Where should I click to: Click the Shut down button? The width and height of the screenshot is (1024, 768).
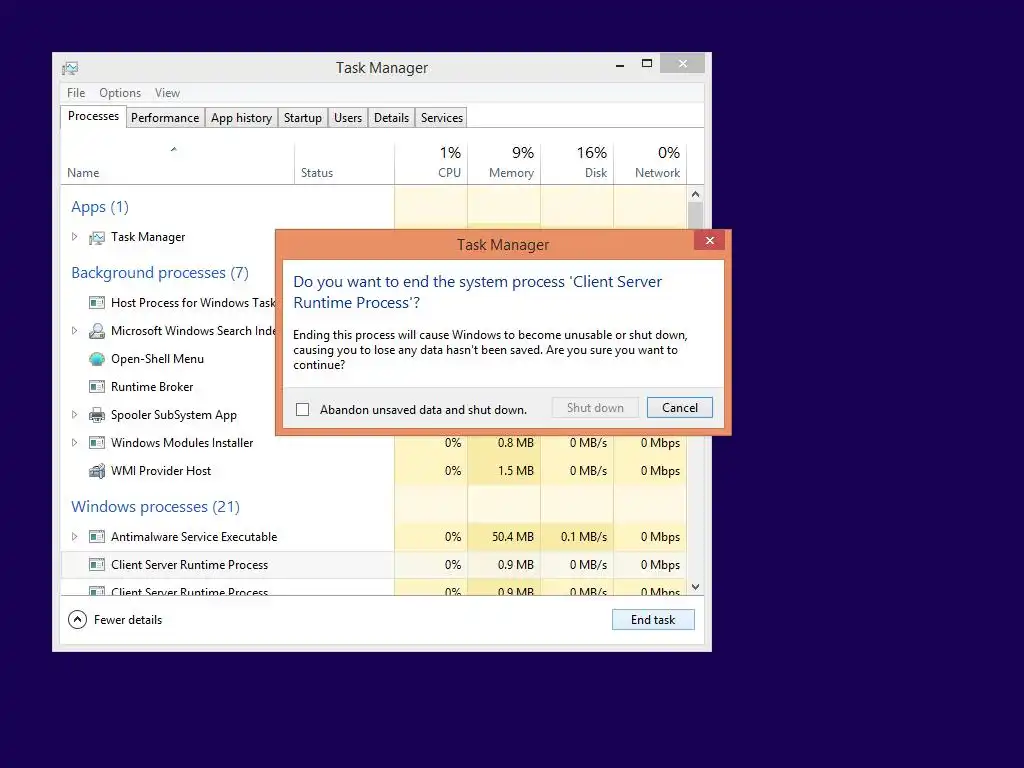595,408
